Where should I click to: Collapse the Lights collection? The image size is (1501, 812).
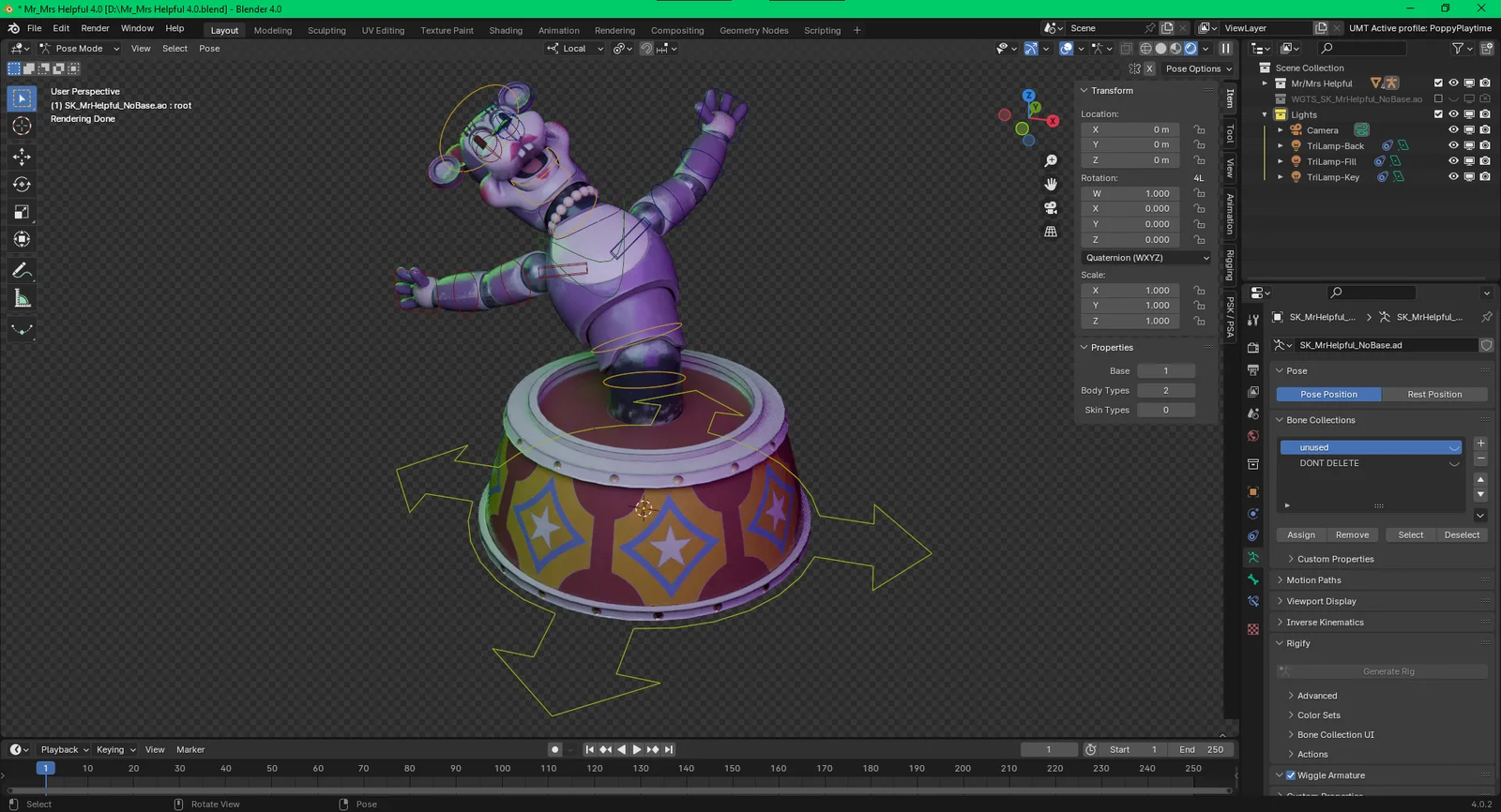[1265, 114]
